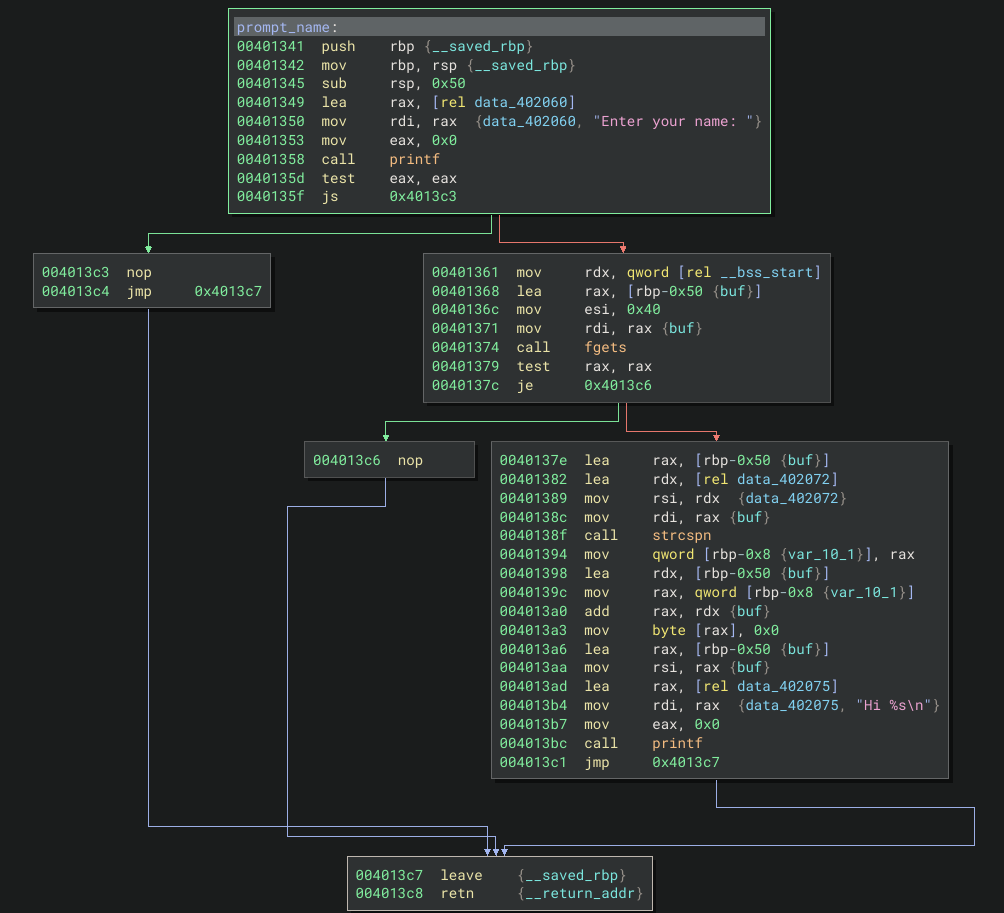
Task: Select 0x50 operand in sub rsp instruction
Action: pyautogui.click(x=448, y=83)
